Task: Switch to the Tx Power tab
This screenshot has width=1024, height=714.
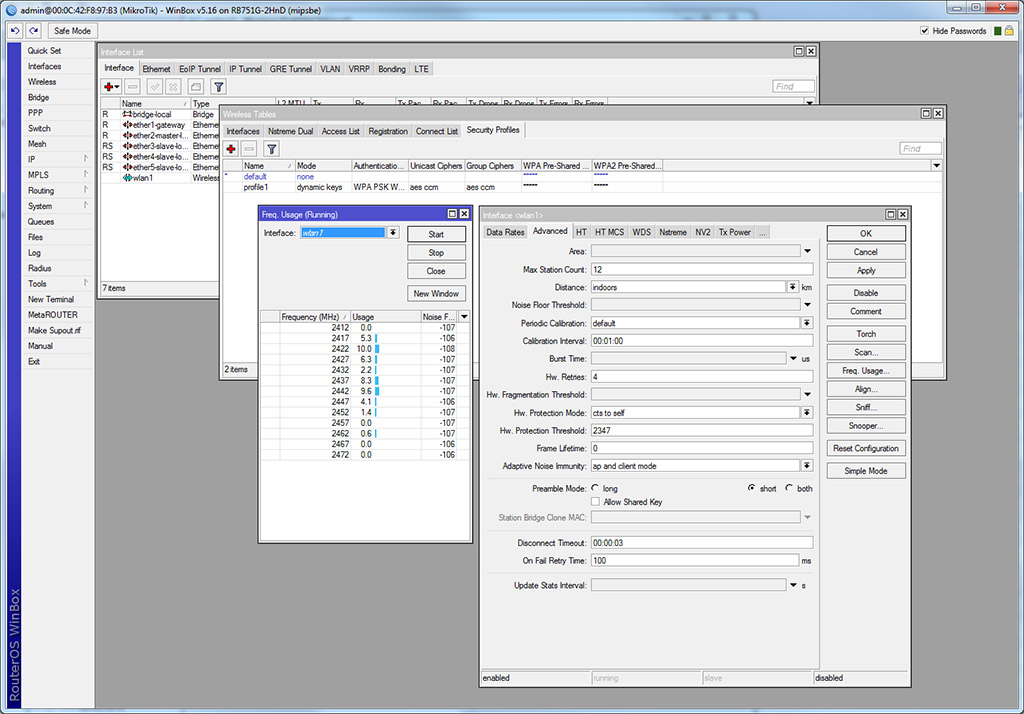Action: tap(734, 232)
